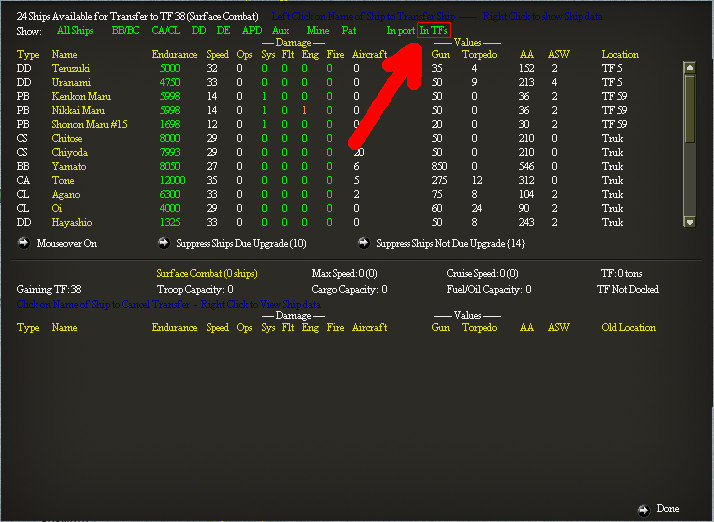Click upper Type column header
The image size is (714, 522).
28,55
